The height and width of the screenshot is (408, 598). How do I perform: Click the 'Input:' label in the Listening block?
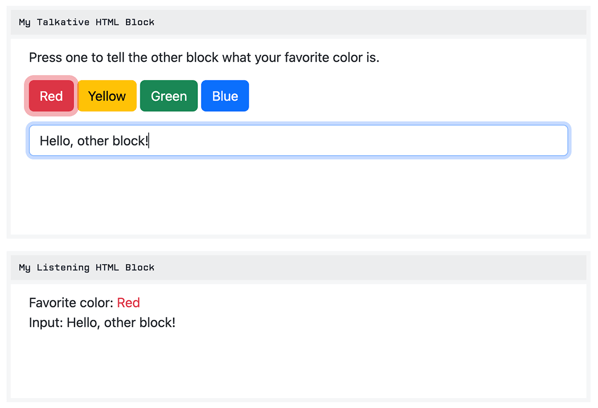[46, 323]
